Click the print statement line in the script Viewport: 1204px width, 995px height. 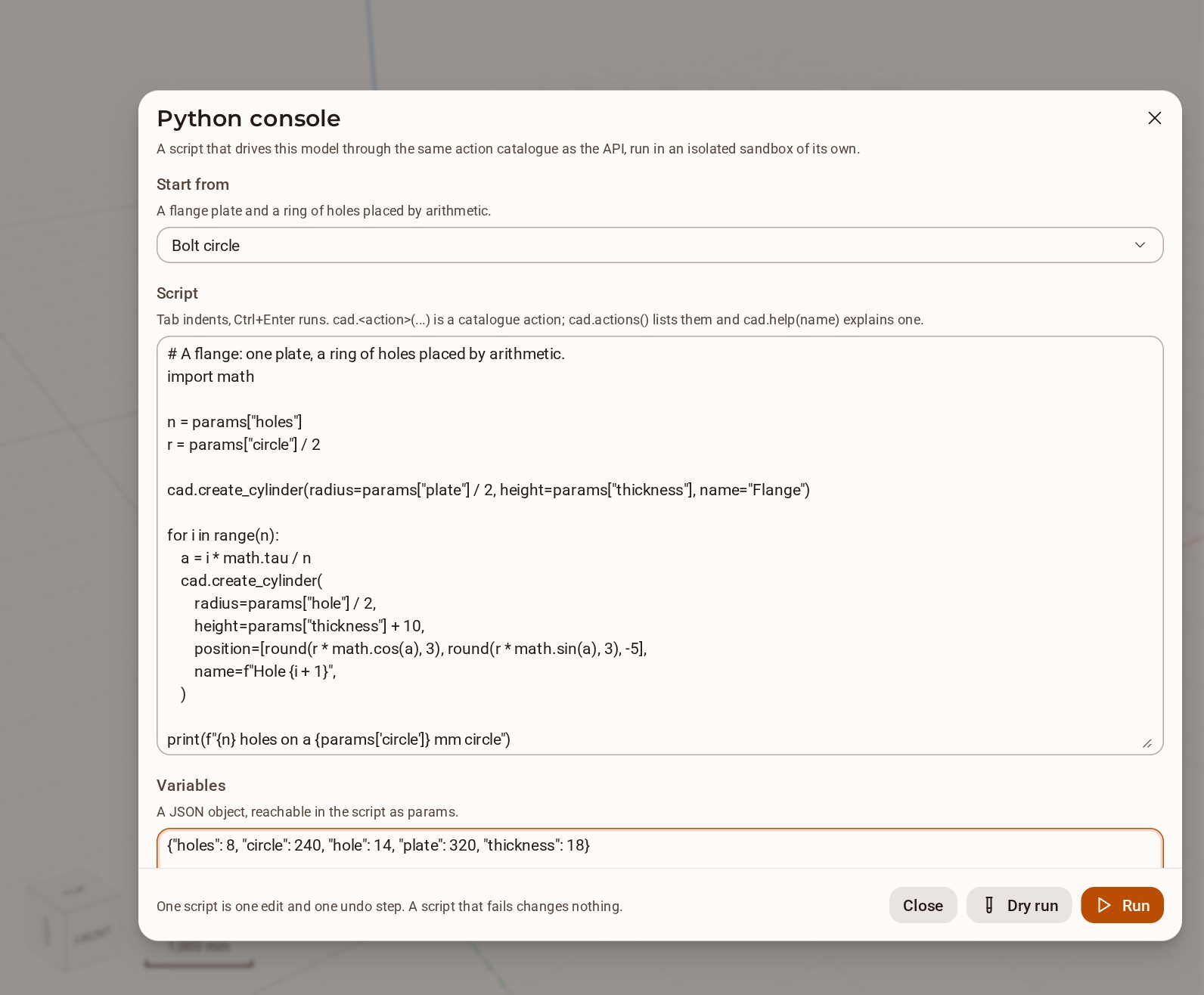click(x=339, y=739)
